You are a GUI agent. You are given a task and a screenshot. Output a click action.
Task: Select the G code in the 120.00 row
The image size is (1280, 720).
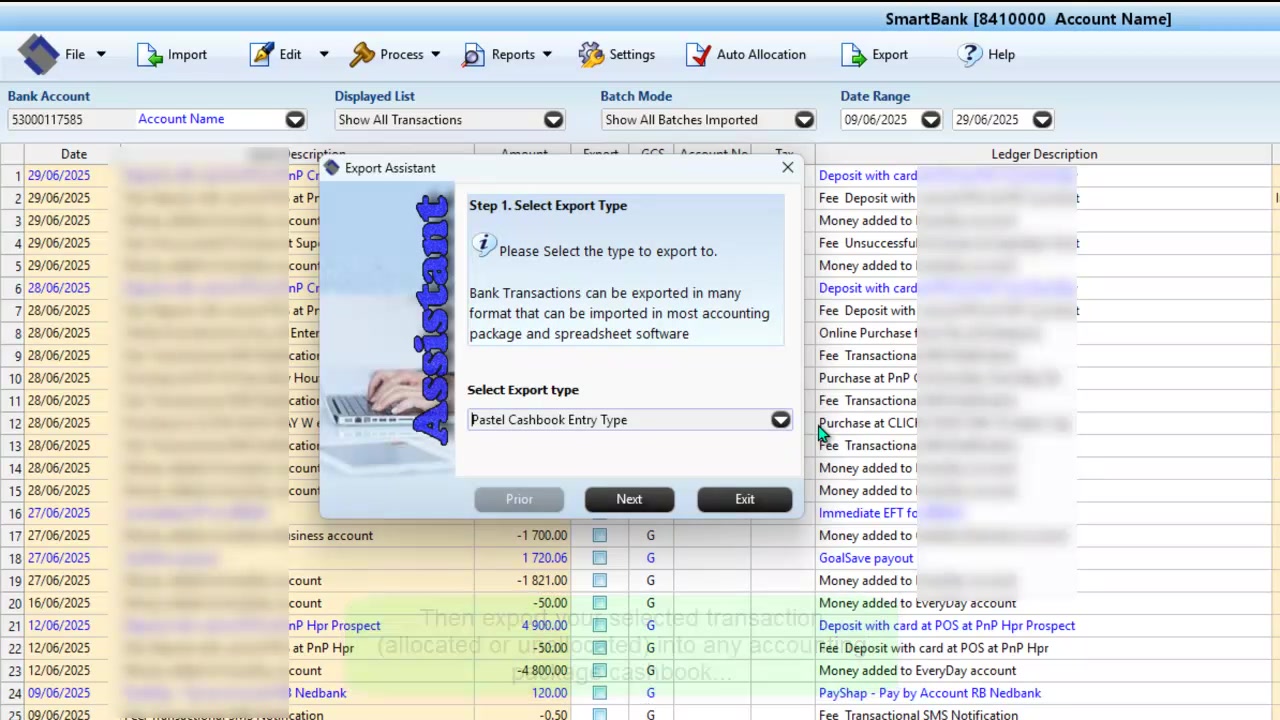tap(650, 693)
